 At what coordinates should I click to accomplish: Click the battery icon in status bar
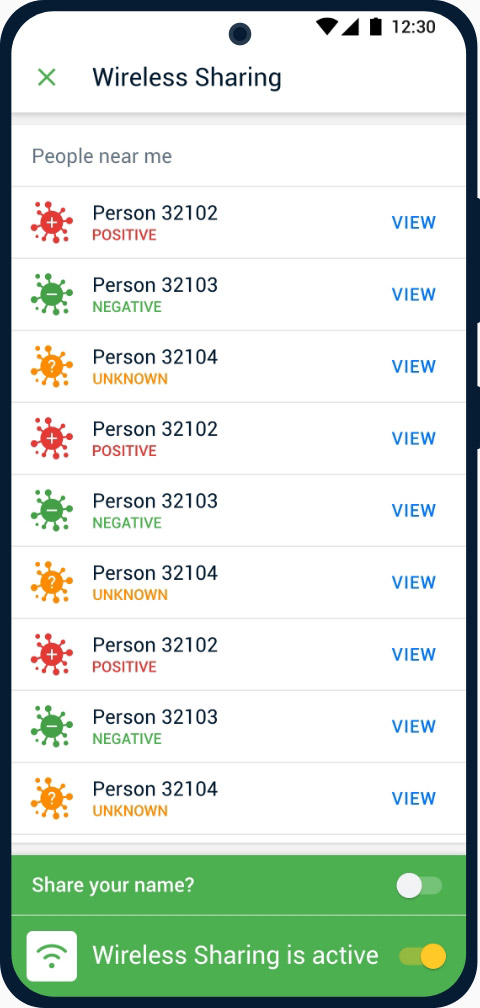(x=376, y=26)
